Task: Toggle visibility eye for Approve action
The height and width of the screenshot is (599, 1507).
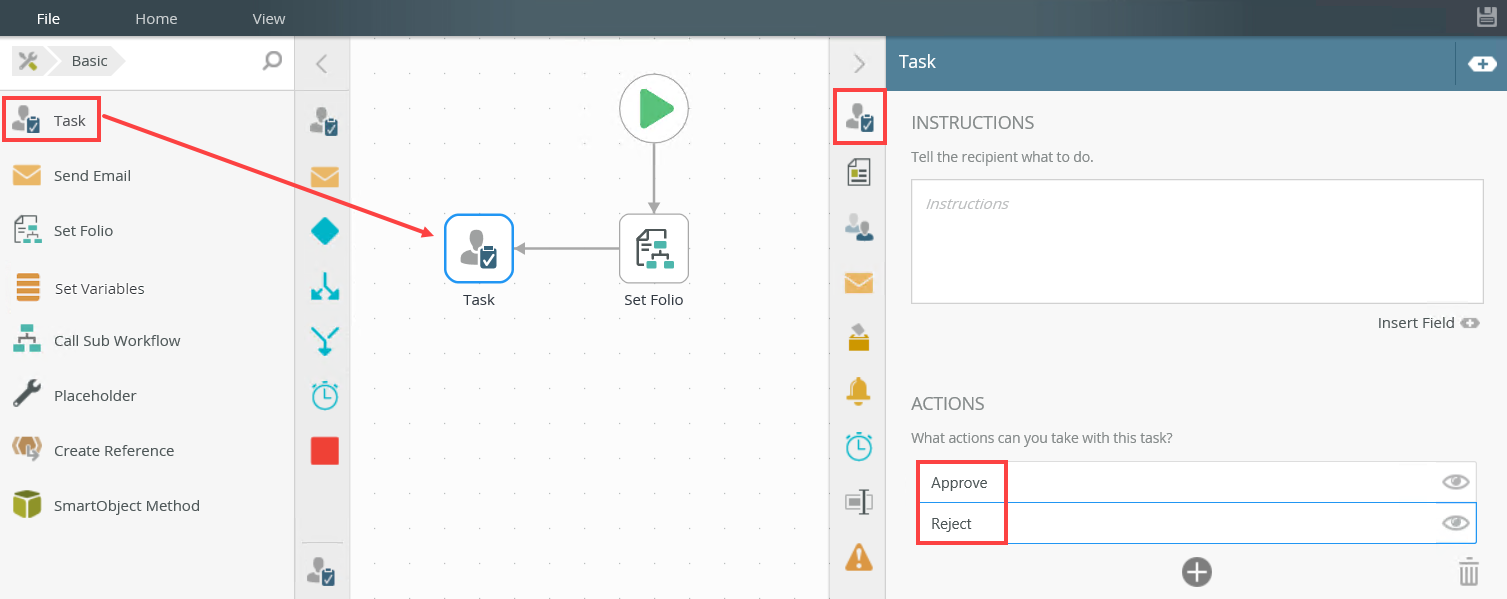Action: point(1456,482)
